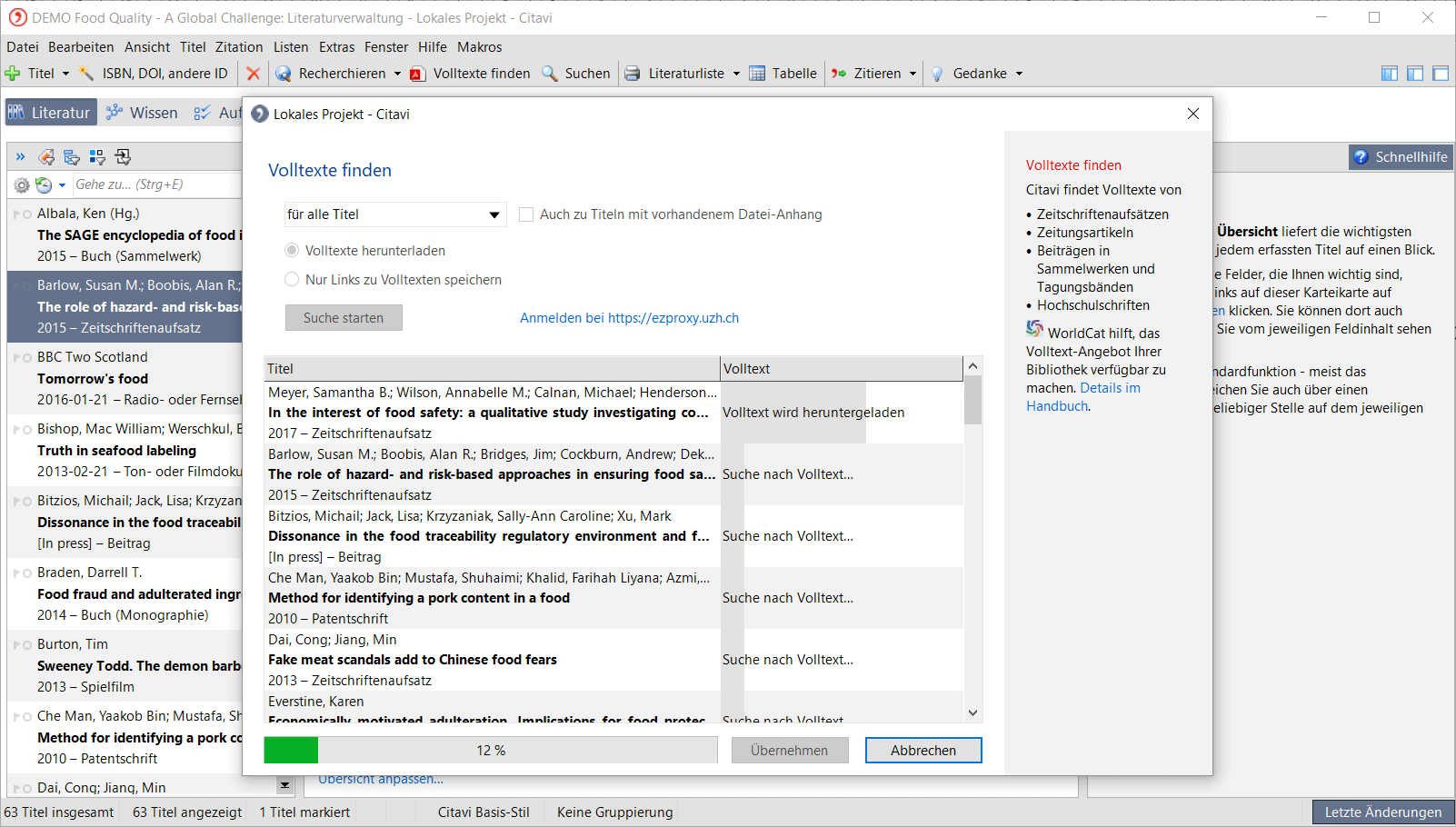Select the 'Volltexte herunterladen' radio button
This screenshot has height=827, width=1456.
click(292, 250)
